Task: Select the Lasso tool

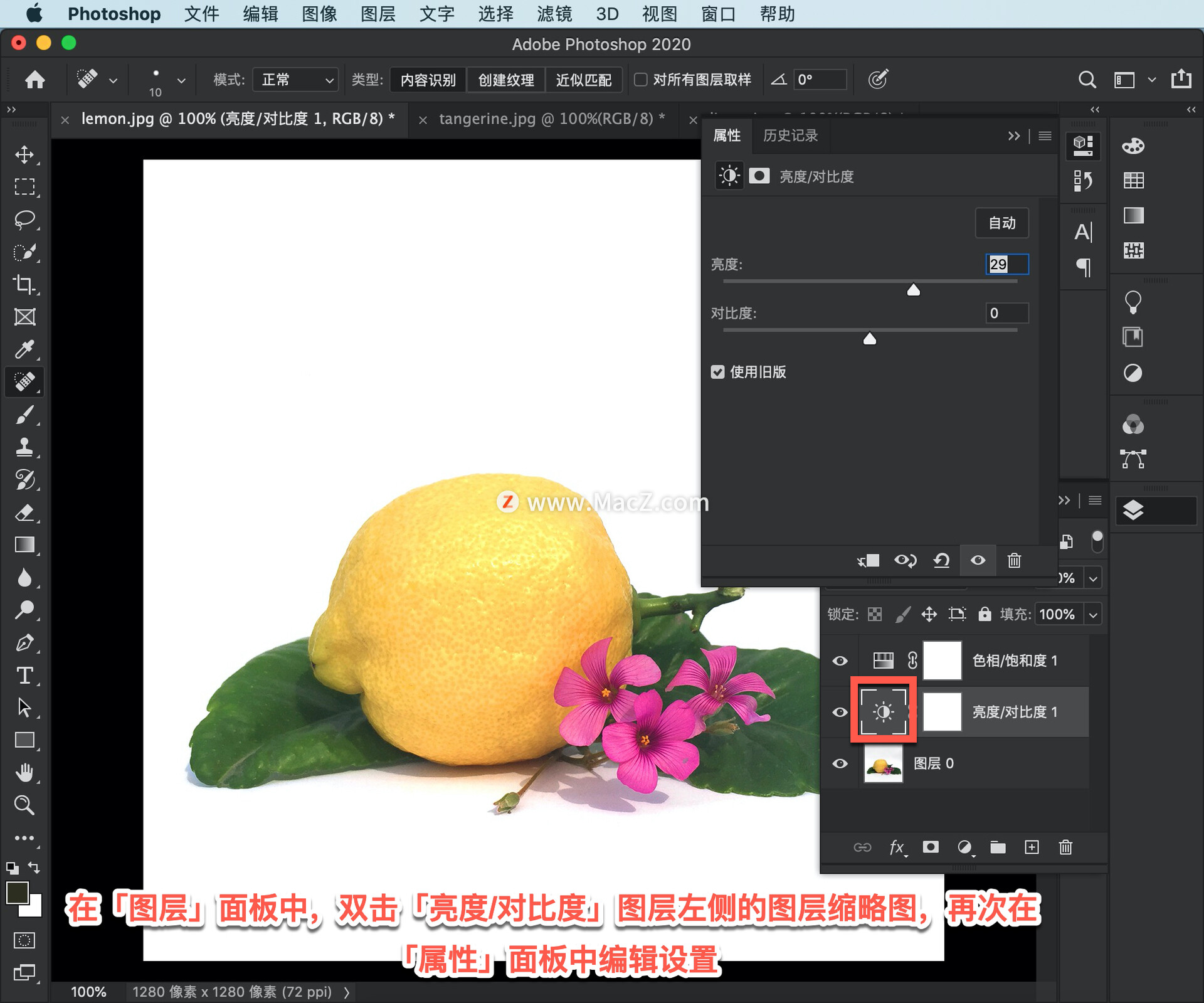Action: click(24, 220)
